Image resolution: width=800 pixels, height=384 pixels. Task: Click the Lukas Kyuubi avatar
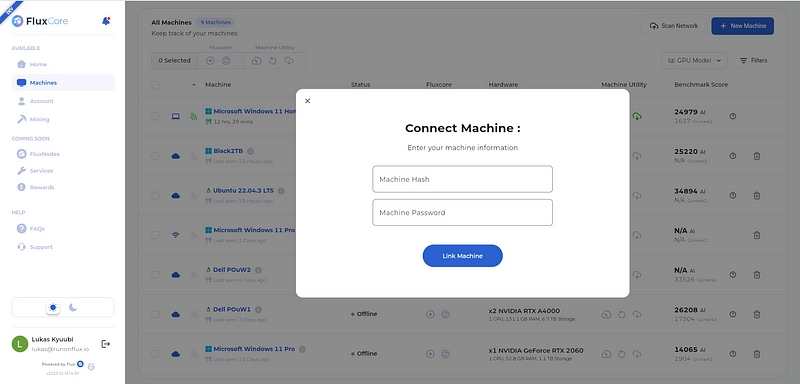coord(19,344)
